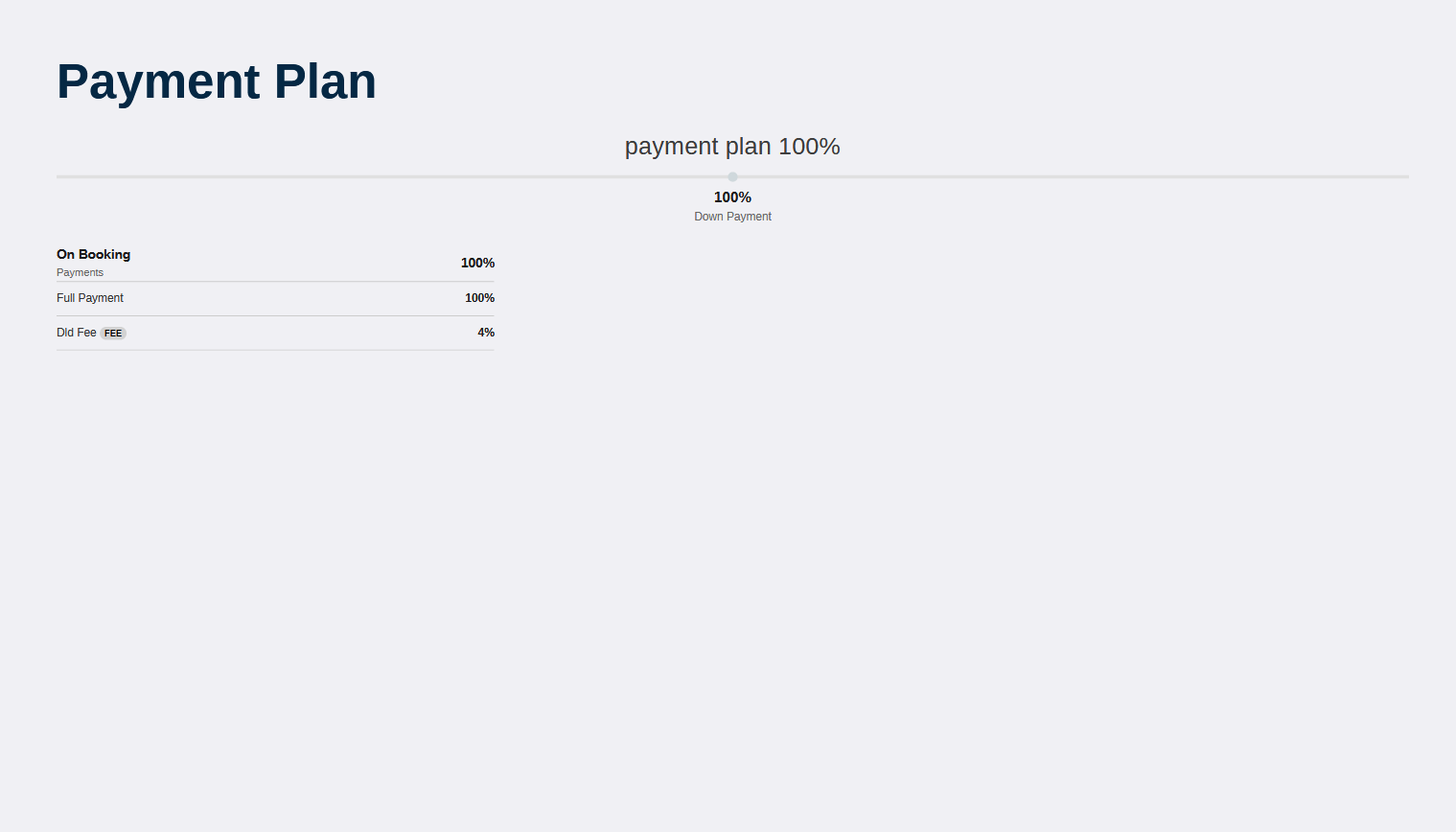The width and height of the screenshot is (1456, 832).
Task: Select the Dld Fee row label
Action: [x=77, y=333]
